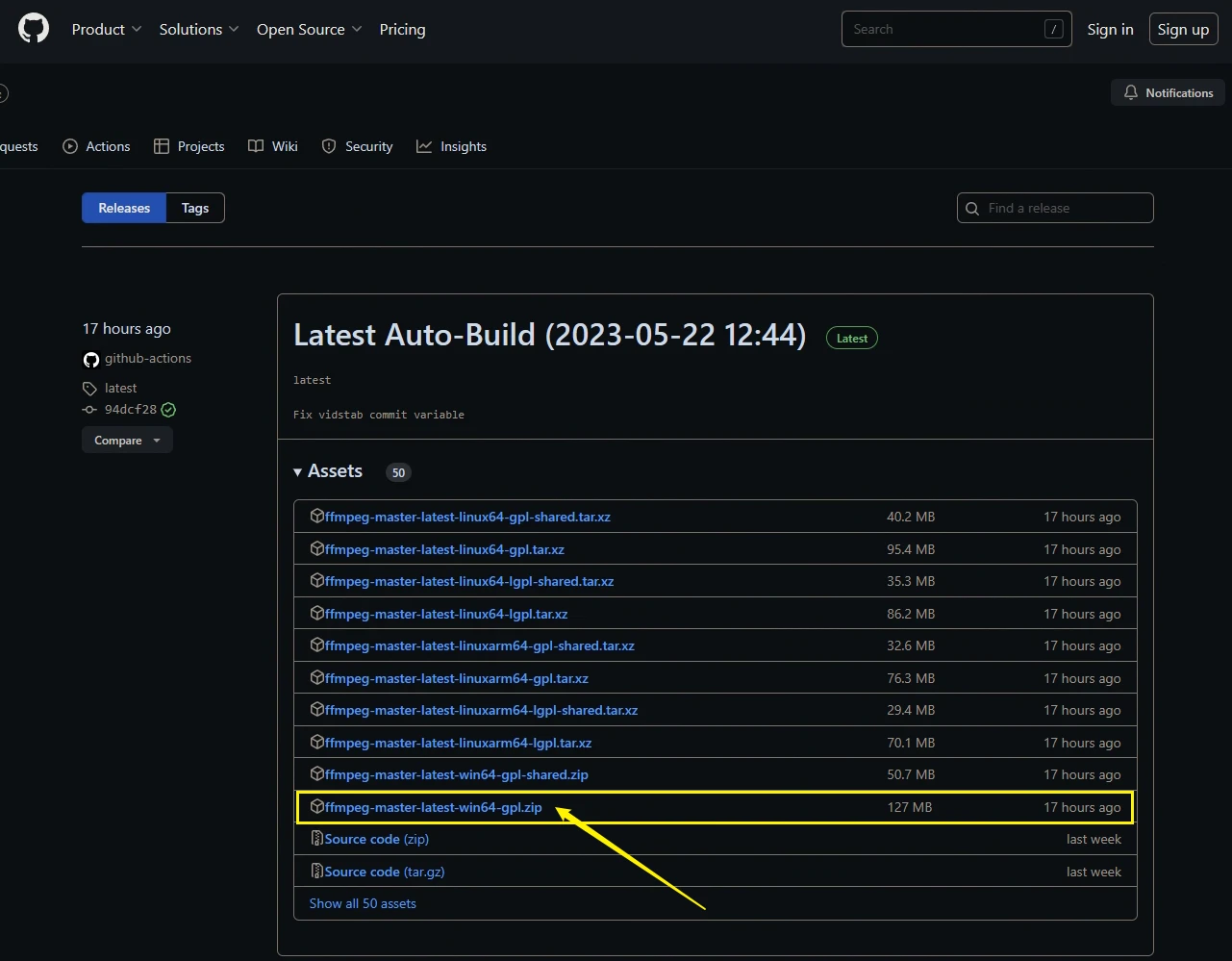Open the Security tab
This screenshot has height=961, width=1232.
point(357,146)
